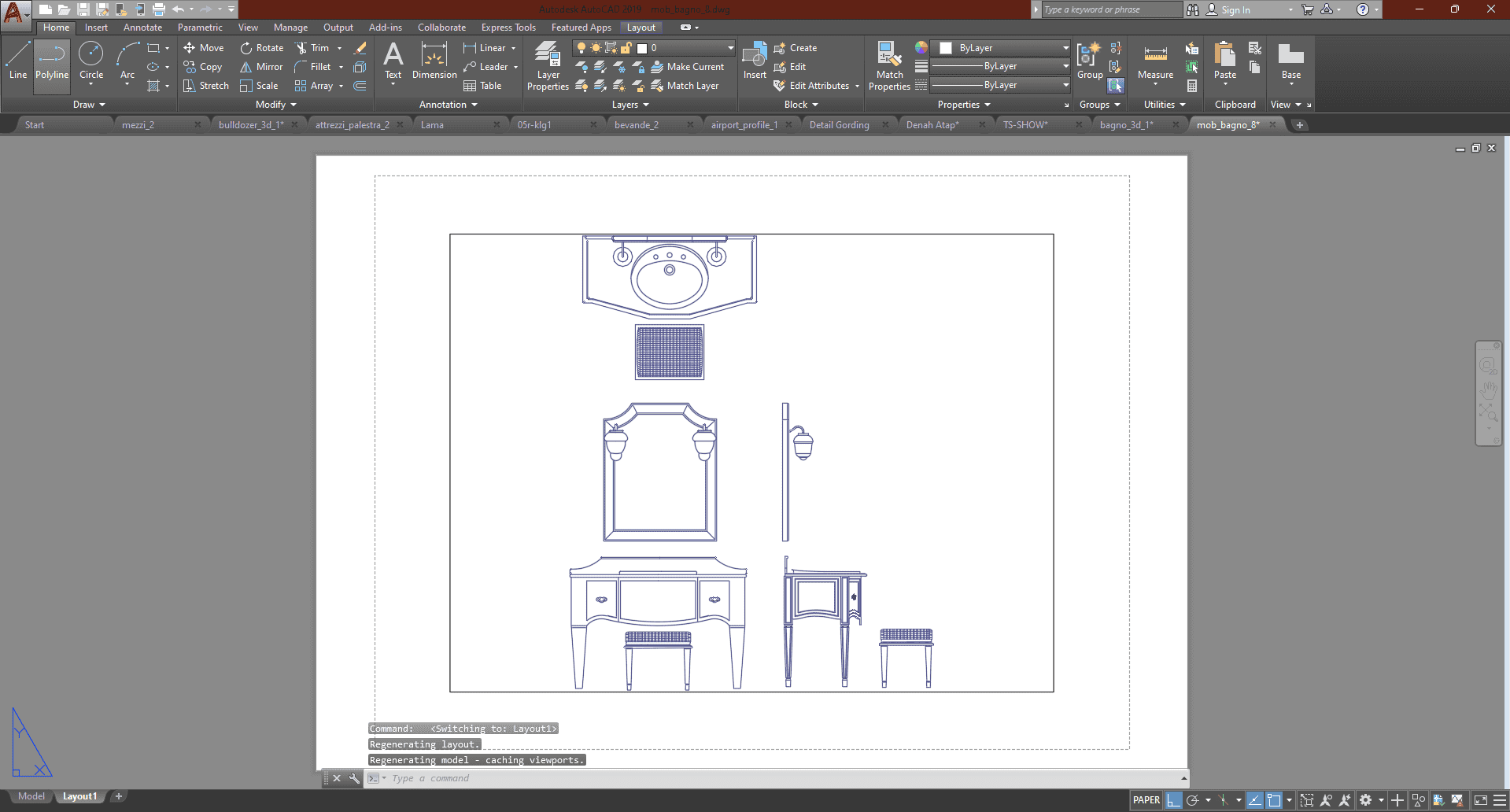Open the Annotate ribbon tab
This screenshot has height=812, width=1510.
(142, 28)
